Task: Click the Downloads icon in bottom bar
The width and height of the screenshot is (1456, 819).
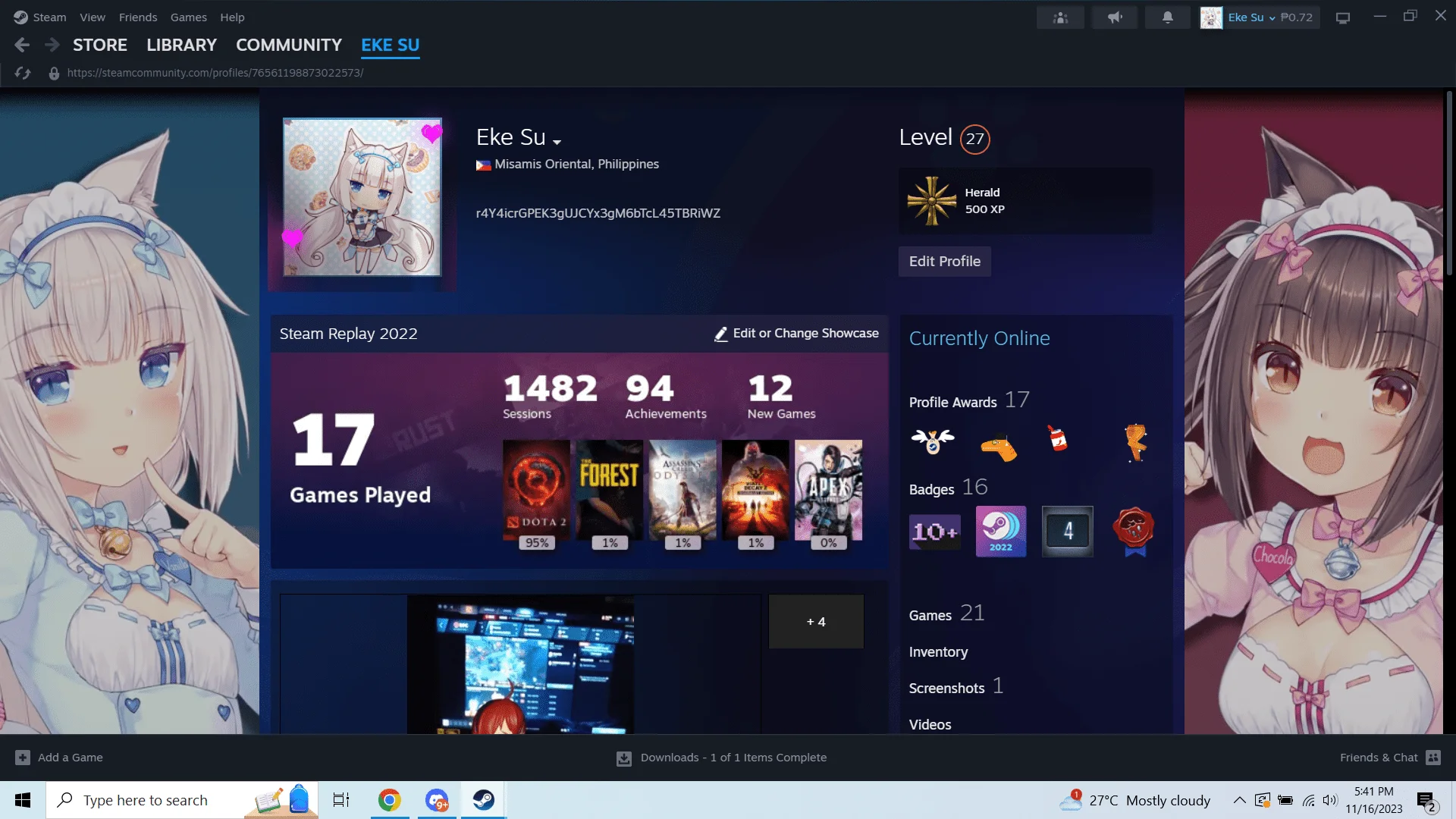Action: pyautogui.click(x=624, y=758)
